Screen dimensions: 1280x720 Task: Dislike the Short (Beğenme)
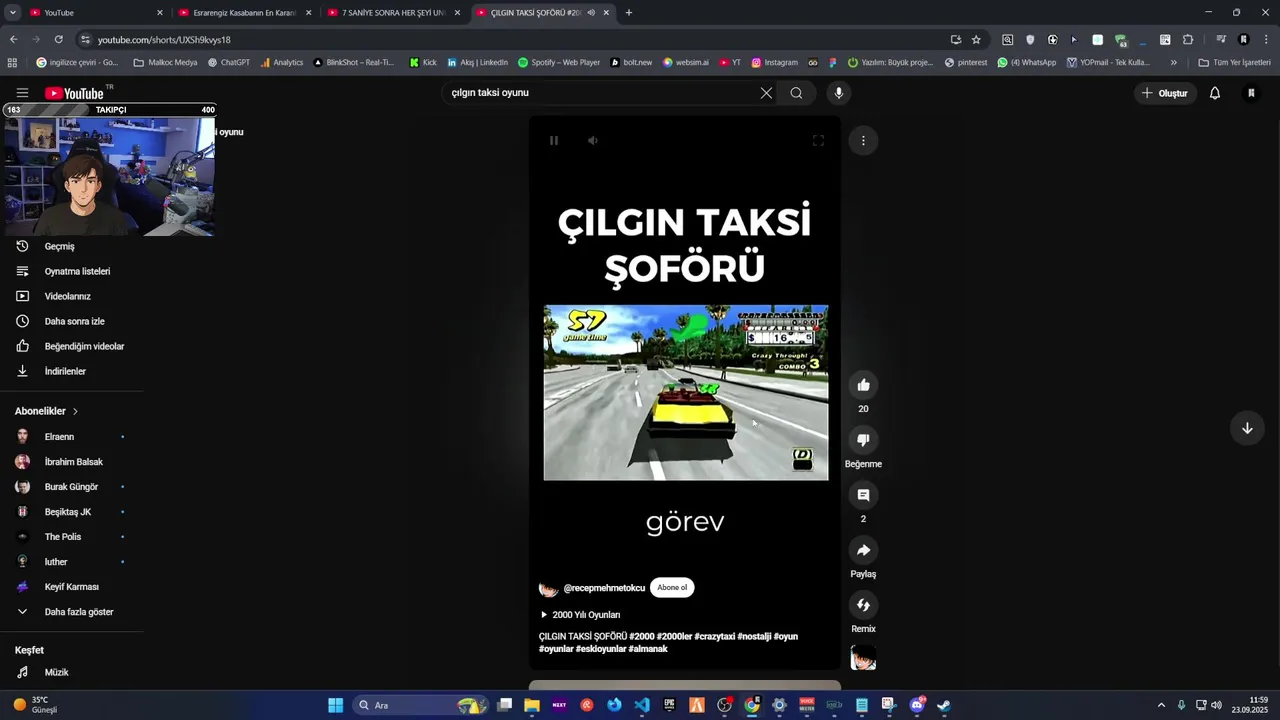click(863, 440)
